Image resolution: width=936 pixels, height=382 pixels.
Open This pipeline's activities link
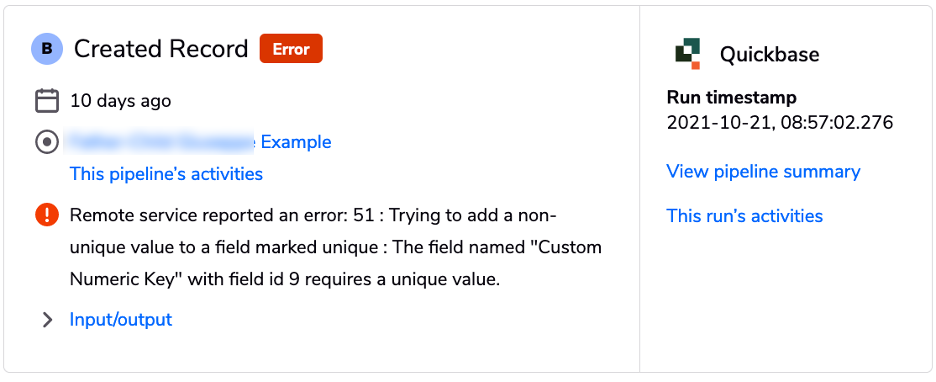166,174
